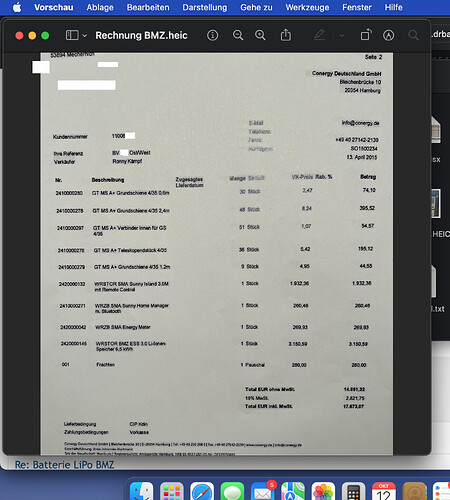The height and width of the screenshot is (500, 450).
Task: Rotate the image with rotate icon
Action: (x=366, y=35)
